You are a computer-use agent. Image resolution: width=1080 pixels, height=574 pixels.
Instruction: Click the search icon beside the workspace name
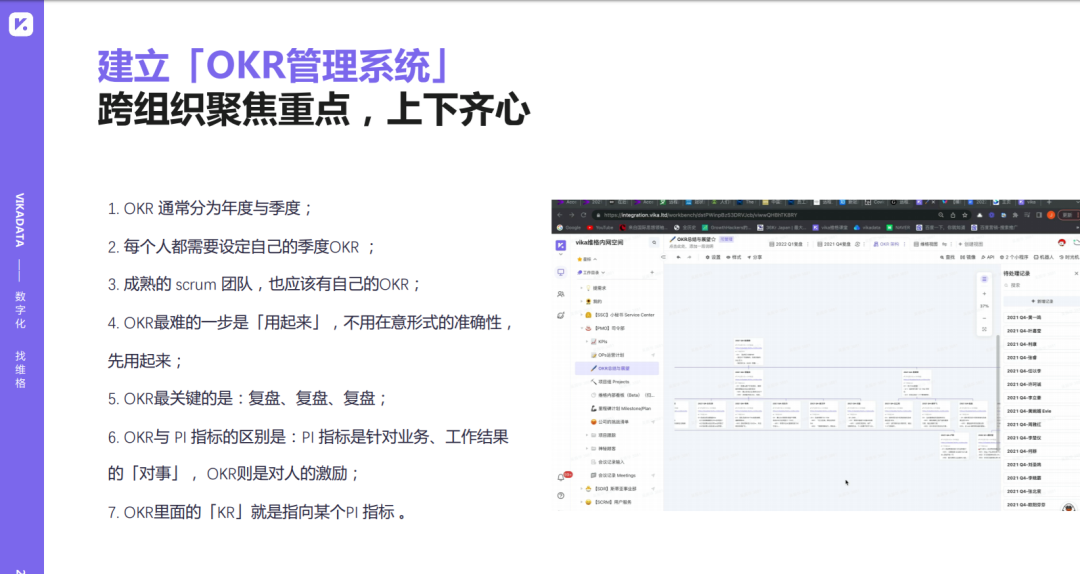tap(654, 243)
